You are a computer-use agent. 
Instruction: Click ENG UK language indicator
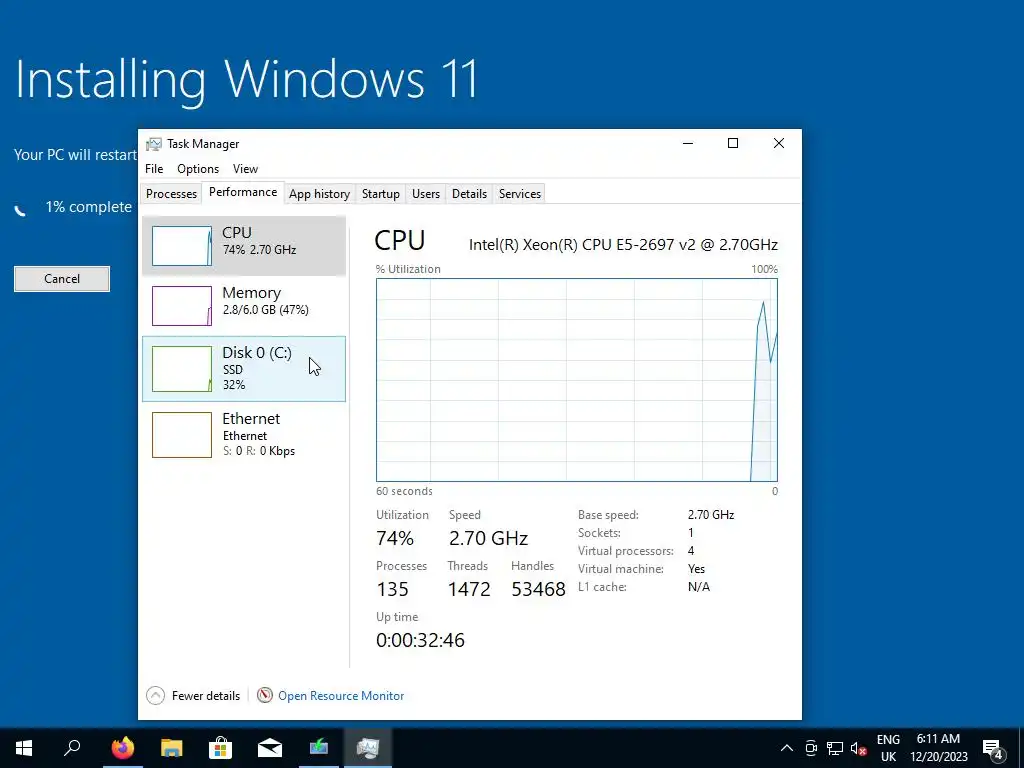[x=888, y=748]
